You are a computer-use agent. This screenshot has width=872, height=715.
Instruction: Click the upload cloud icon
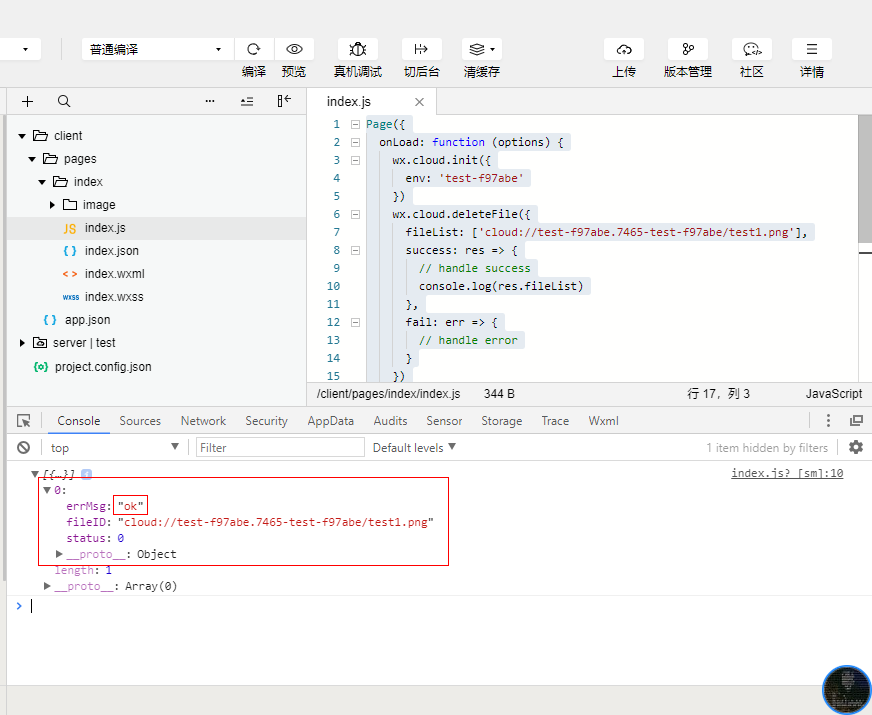click(623, 49)
